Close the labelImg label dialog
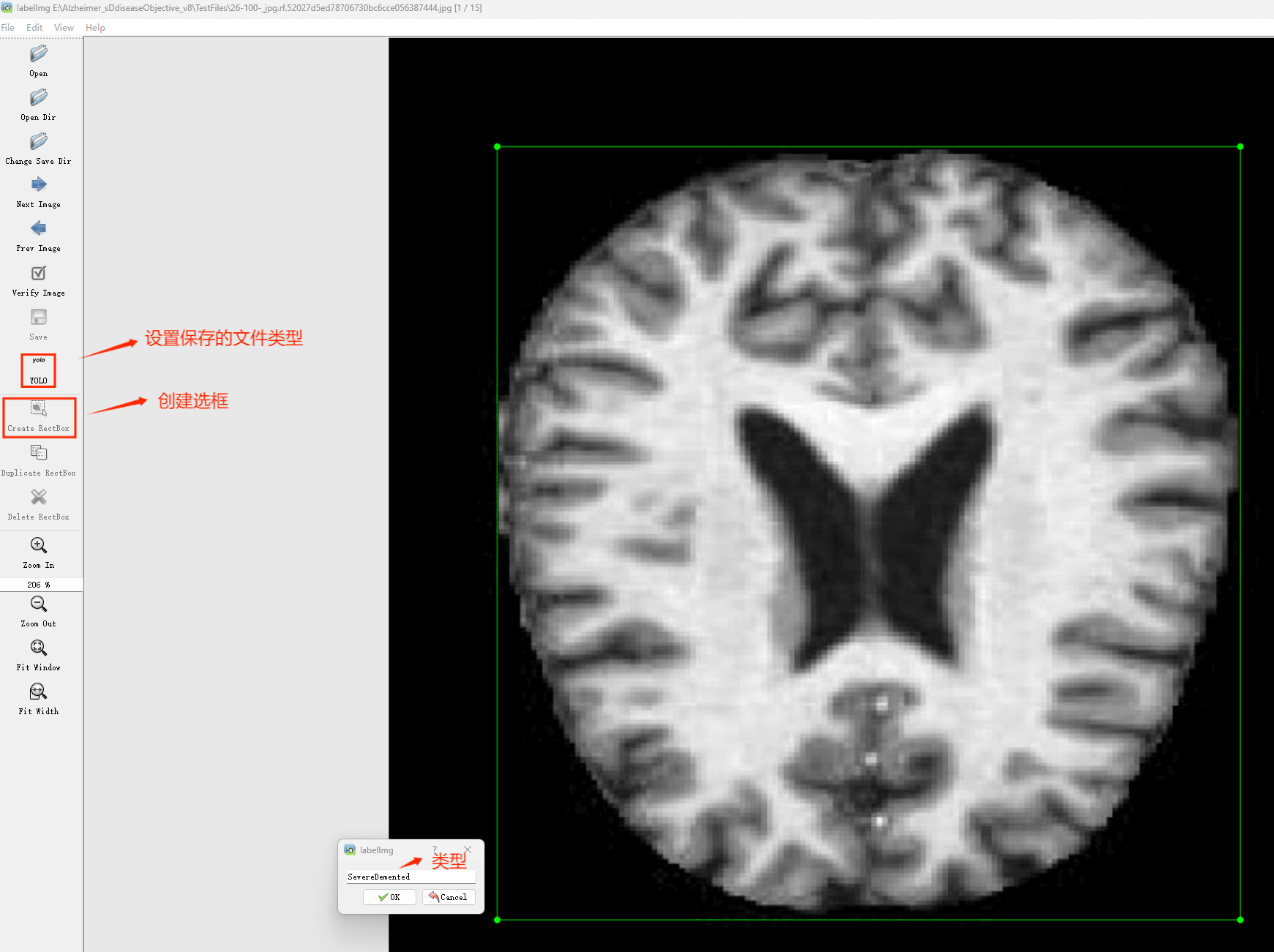 tap(468, 850)
